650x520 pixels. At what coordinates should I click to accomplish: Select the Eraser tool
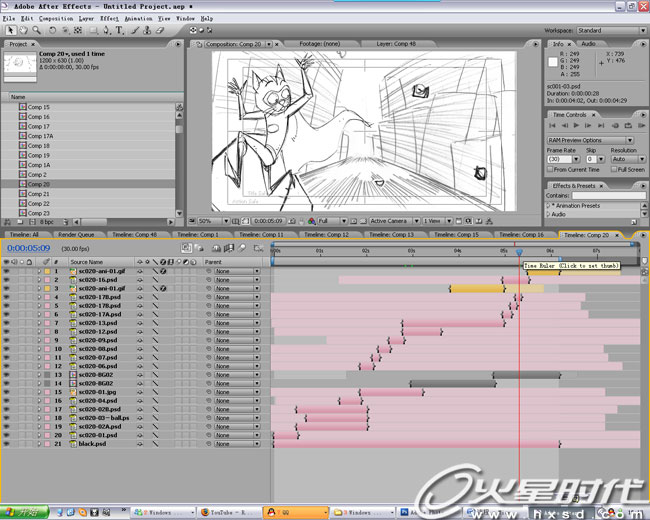(160, 30)
